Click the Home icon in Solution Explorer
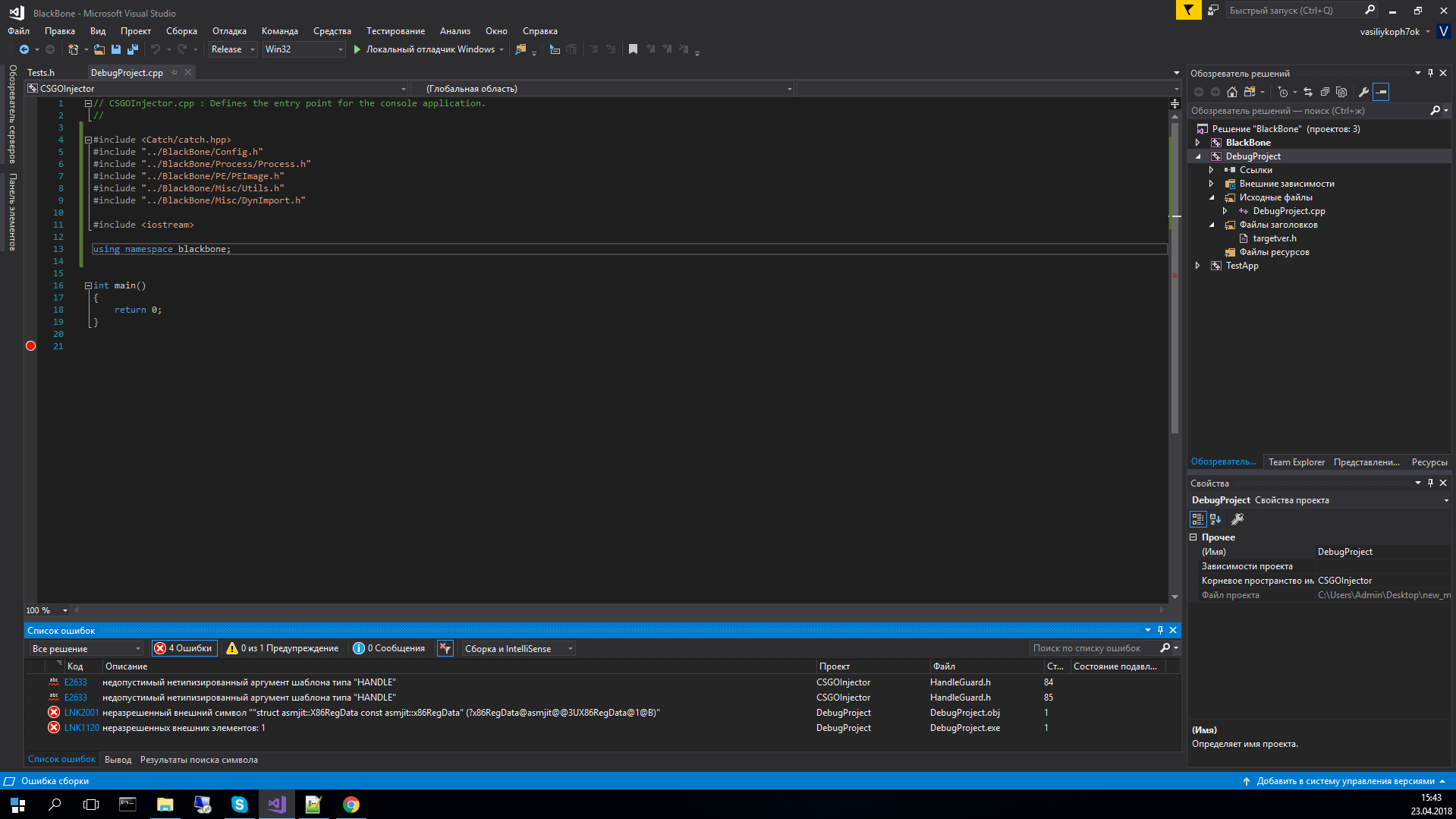The width and height of the screenshot is (1456, 819). (x=1231, y=92)
